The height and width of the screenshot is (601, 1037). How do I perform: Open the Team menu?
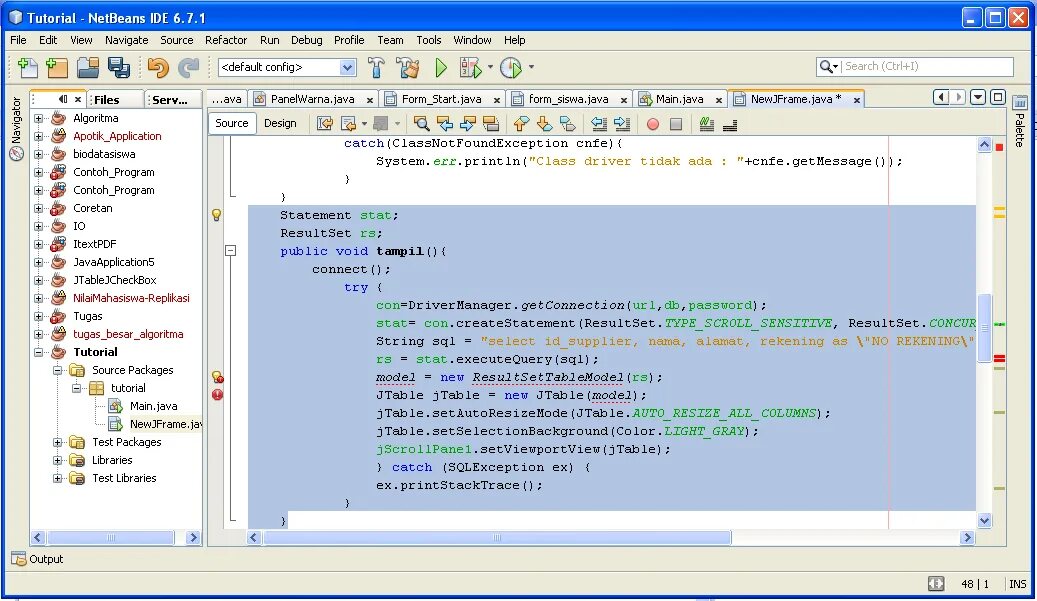[390, 40]
